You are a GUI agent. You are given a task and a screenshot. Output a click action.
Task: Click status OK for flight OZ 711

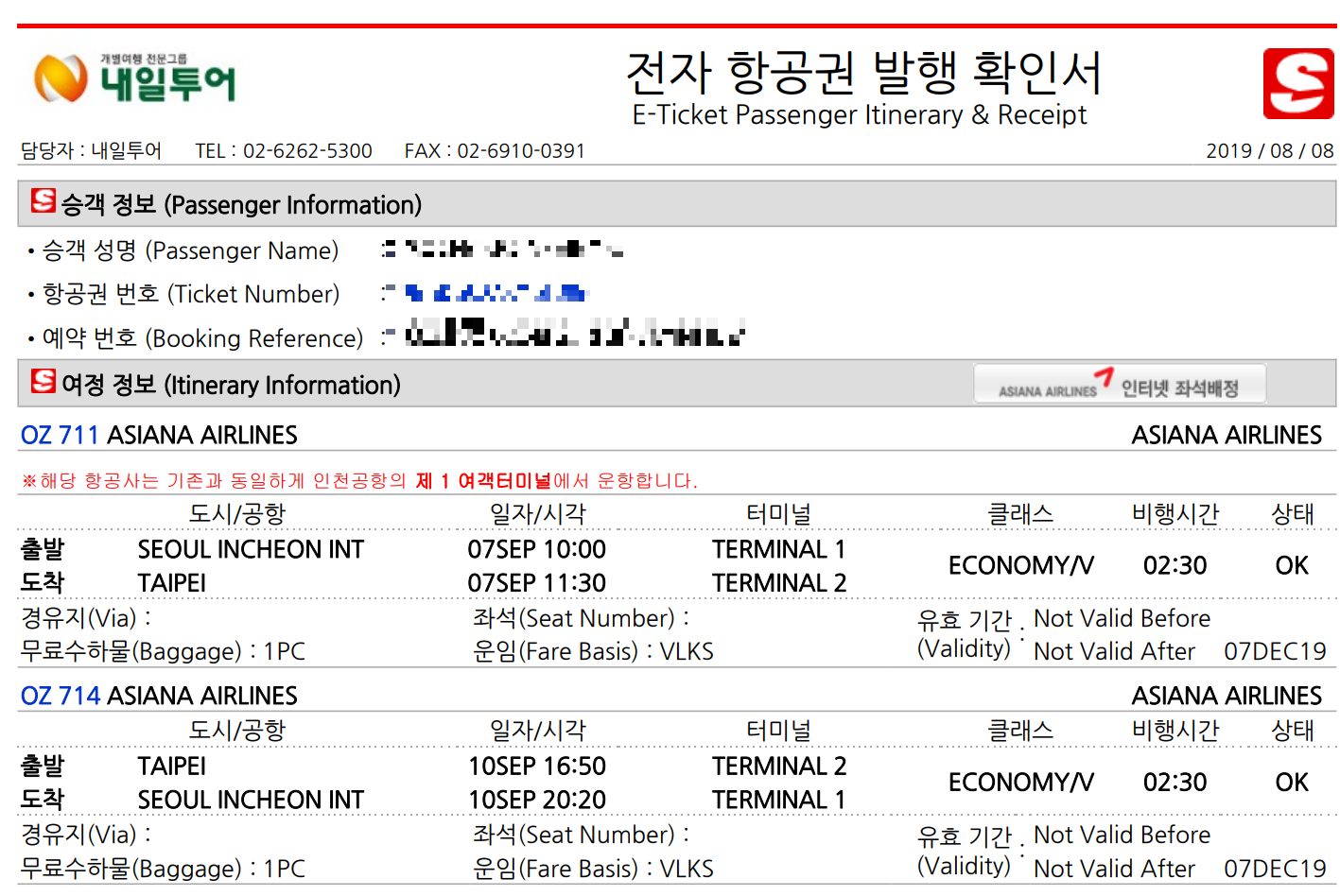(x=1292, y=565)
